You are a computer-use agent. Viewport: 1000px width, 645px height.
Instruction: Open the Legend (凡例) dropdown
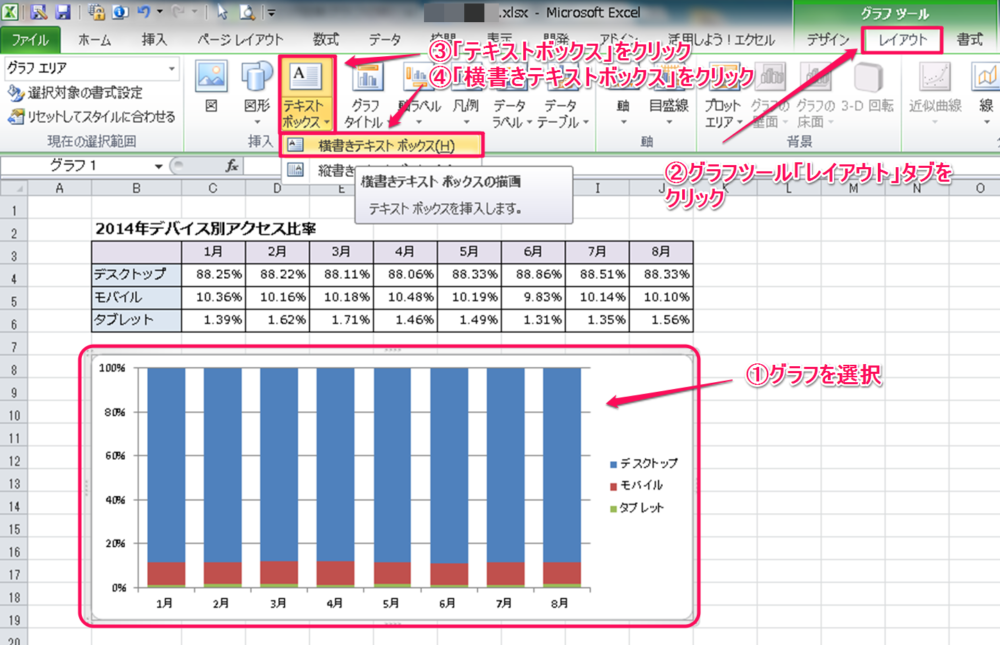(466, 111)
